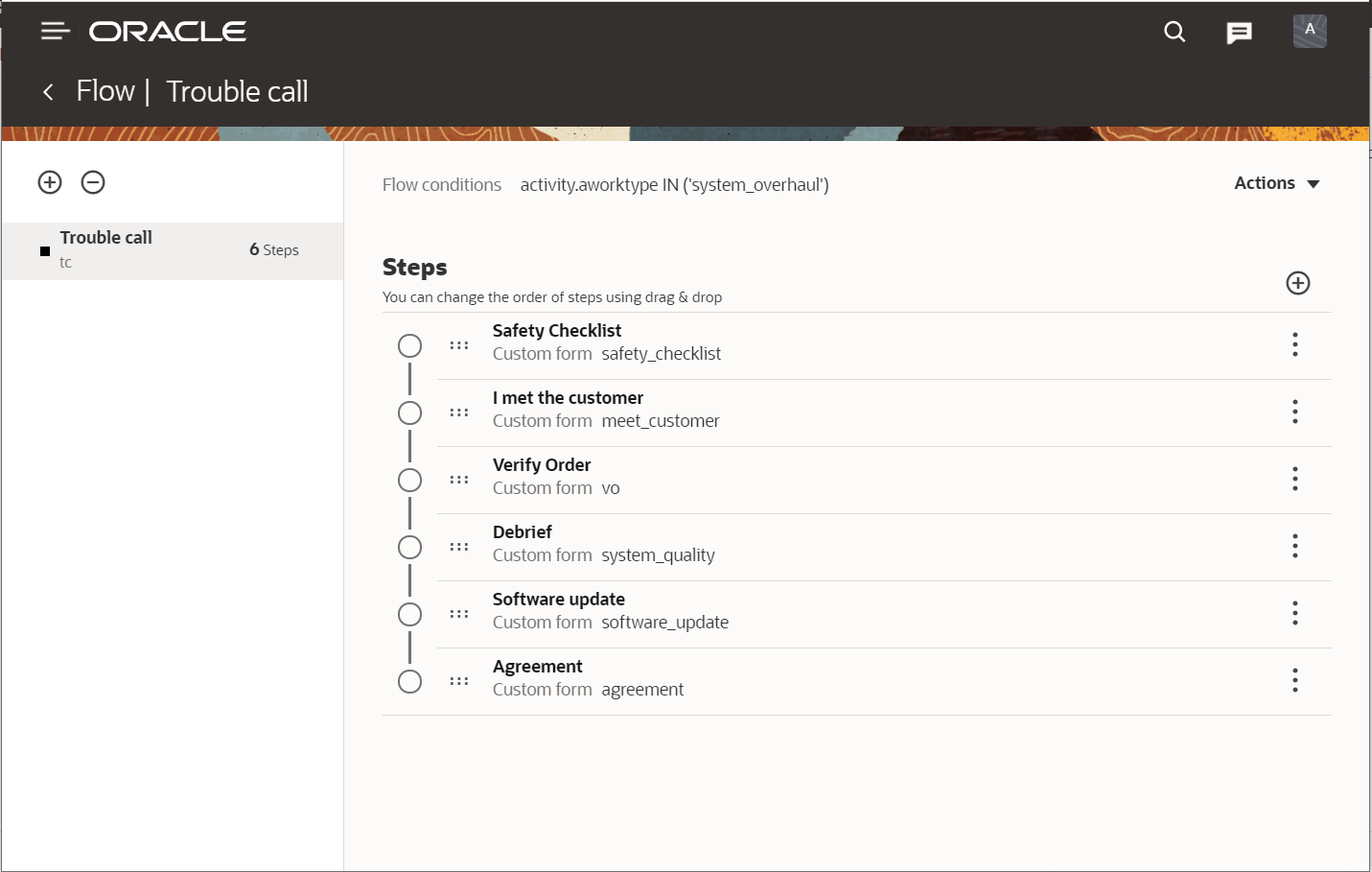This screenshot has height=872, width=1372.
Task: Select the Agreement step circle
Action: (x=409, y=681)
